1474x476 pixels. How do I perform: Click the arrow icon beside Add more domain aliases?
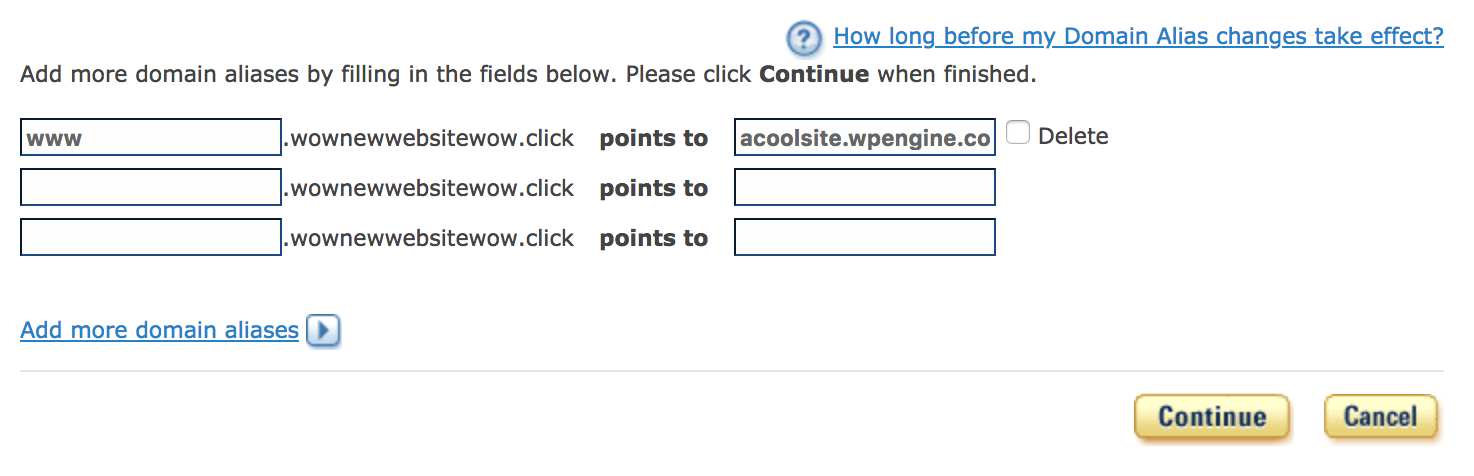point(323,330)
